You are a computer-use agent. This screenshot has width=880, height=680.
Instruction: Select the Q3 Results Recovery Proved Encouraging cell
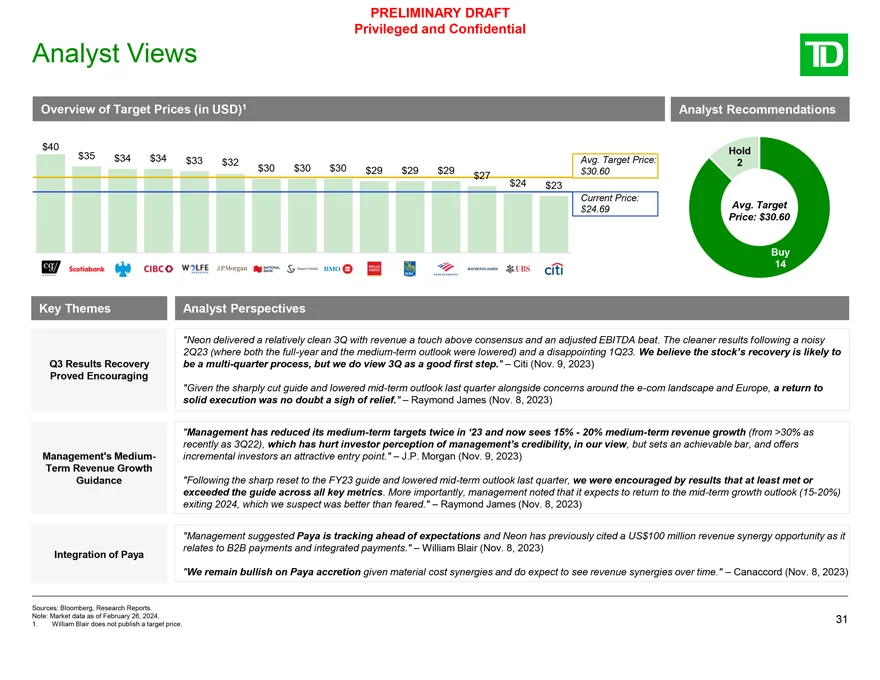99,370
